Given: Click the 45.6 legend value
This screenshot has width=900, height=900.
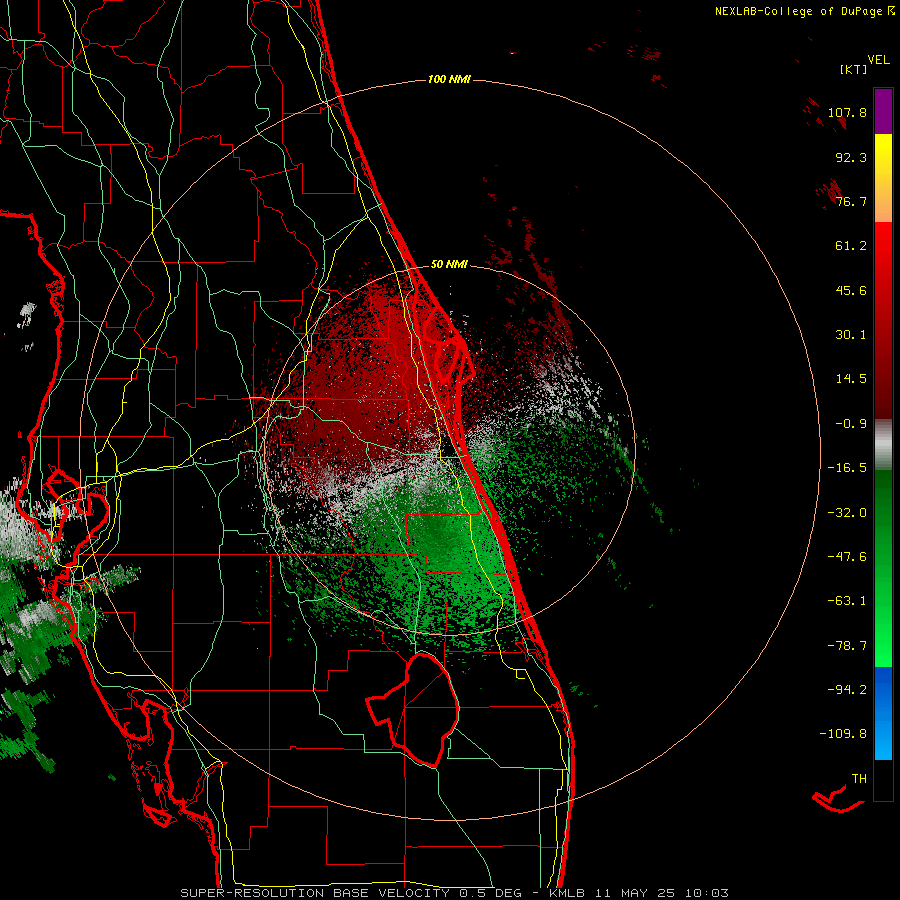Looking at the screenshot, I should [x=851, y=290].
